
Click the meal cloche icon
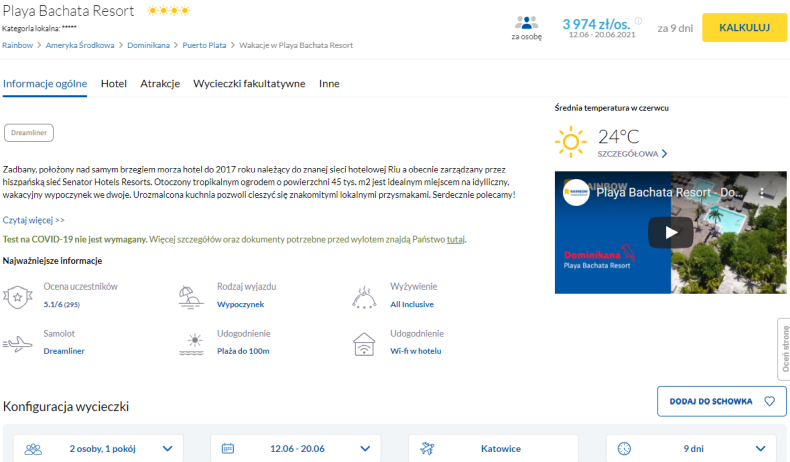[364, 297]
